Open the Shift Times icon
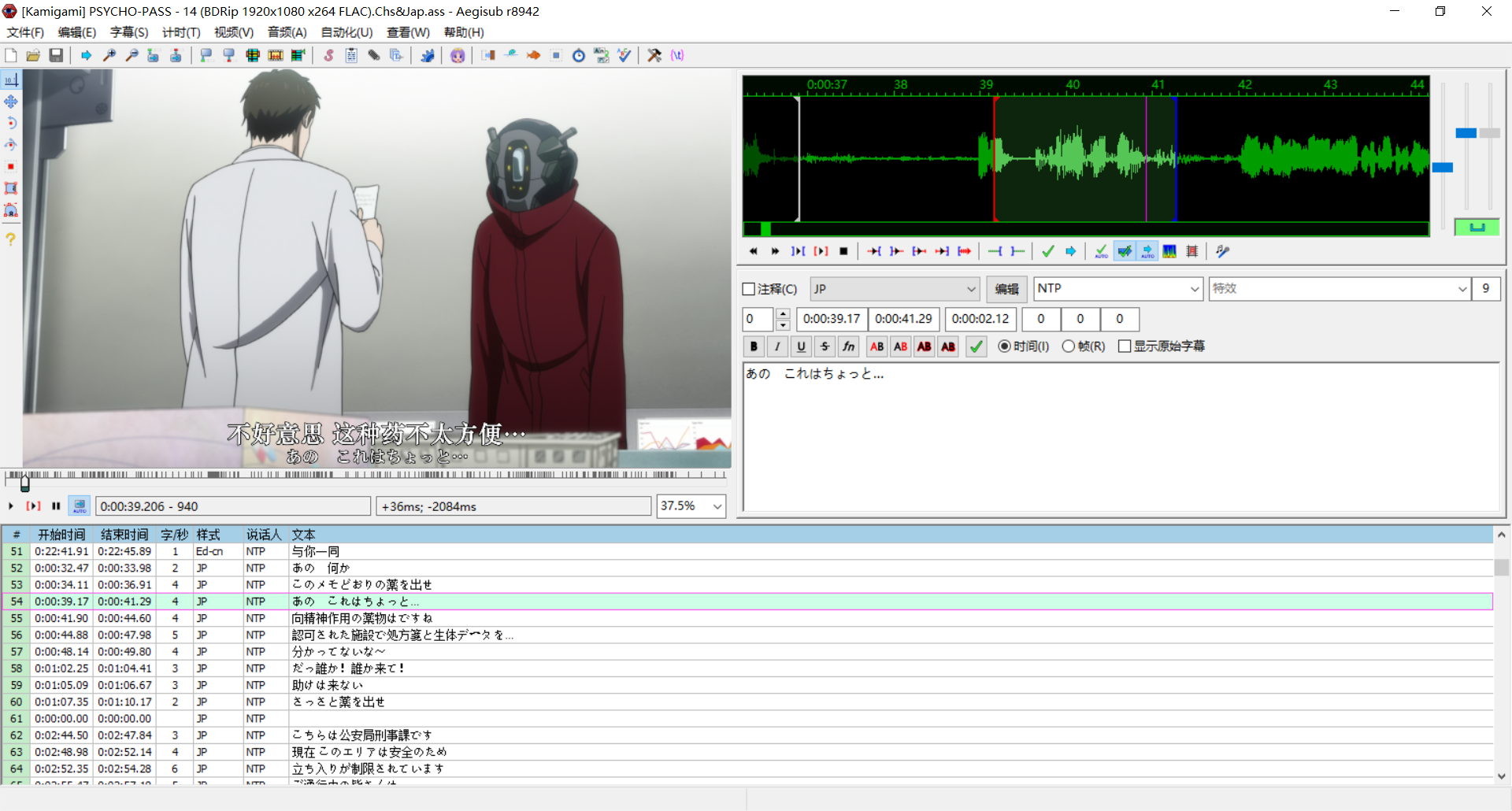Screen dimensions: 1512x811 point(488,55)
